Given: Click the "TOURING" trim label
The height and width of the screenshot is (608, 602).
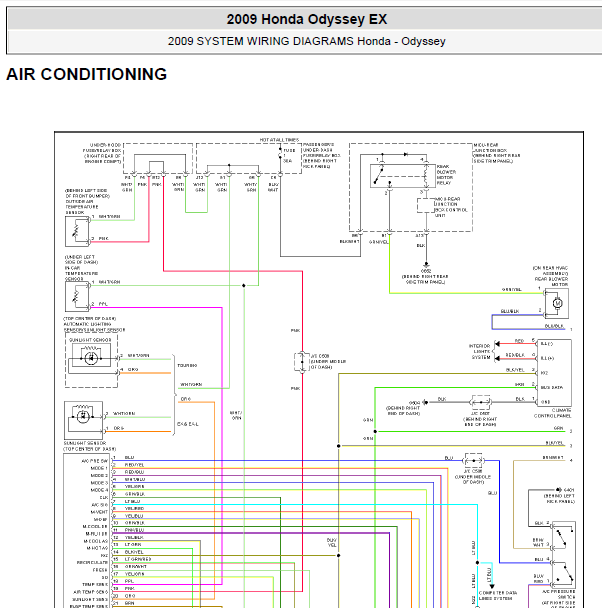Looking at the screenshot, I should 187,366.
